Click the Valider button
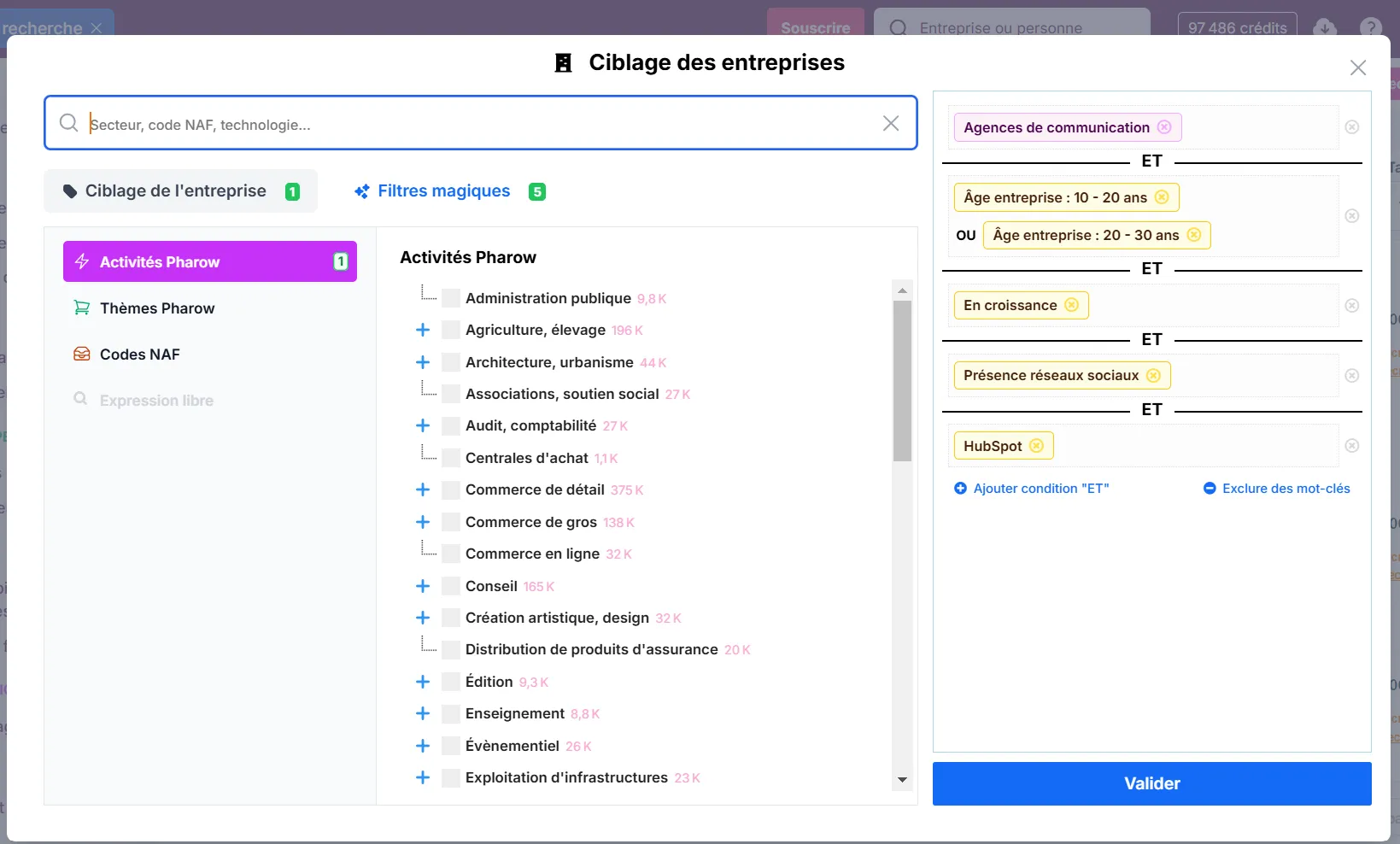 coord(1151,783)
